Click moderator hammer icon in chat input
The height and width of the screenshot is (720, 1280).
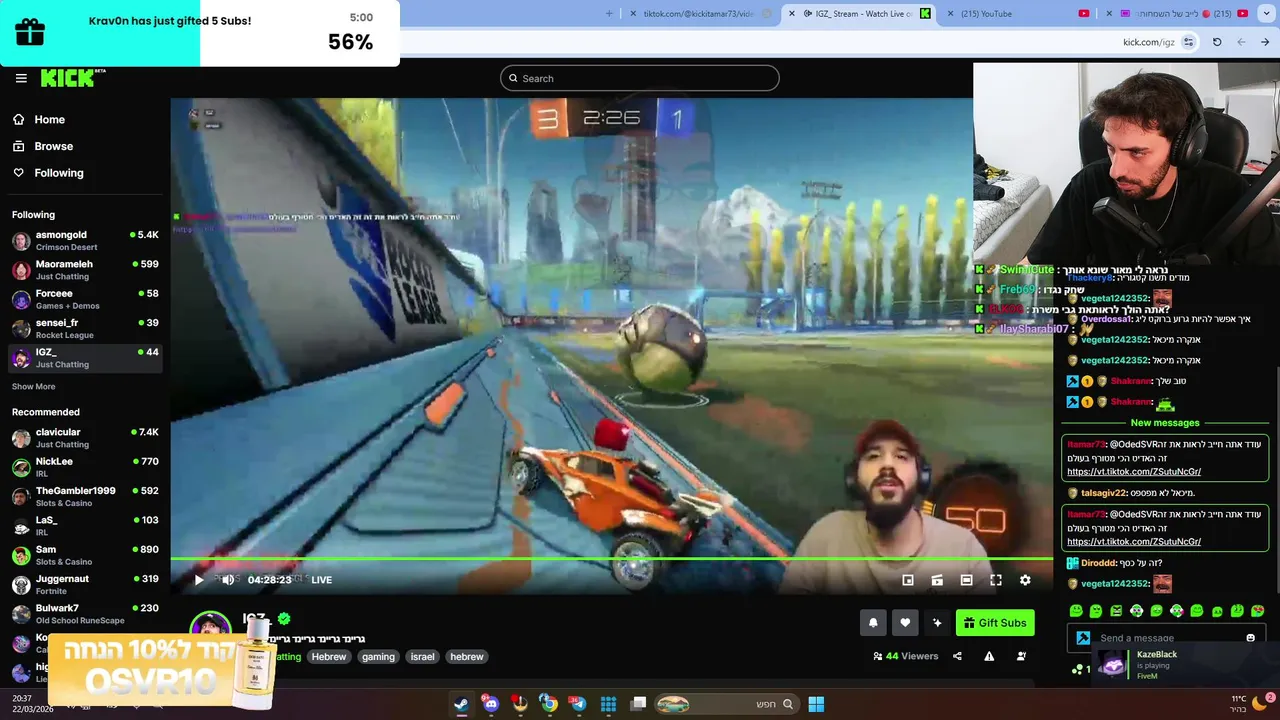(1083, 638)
